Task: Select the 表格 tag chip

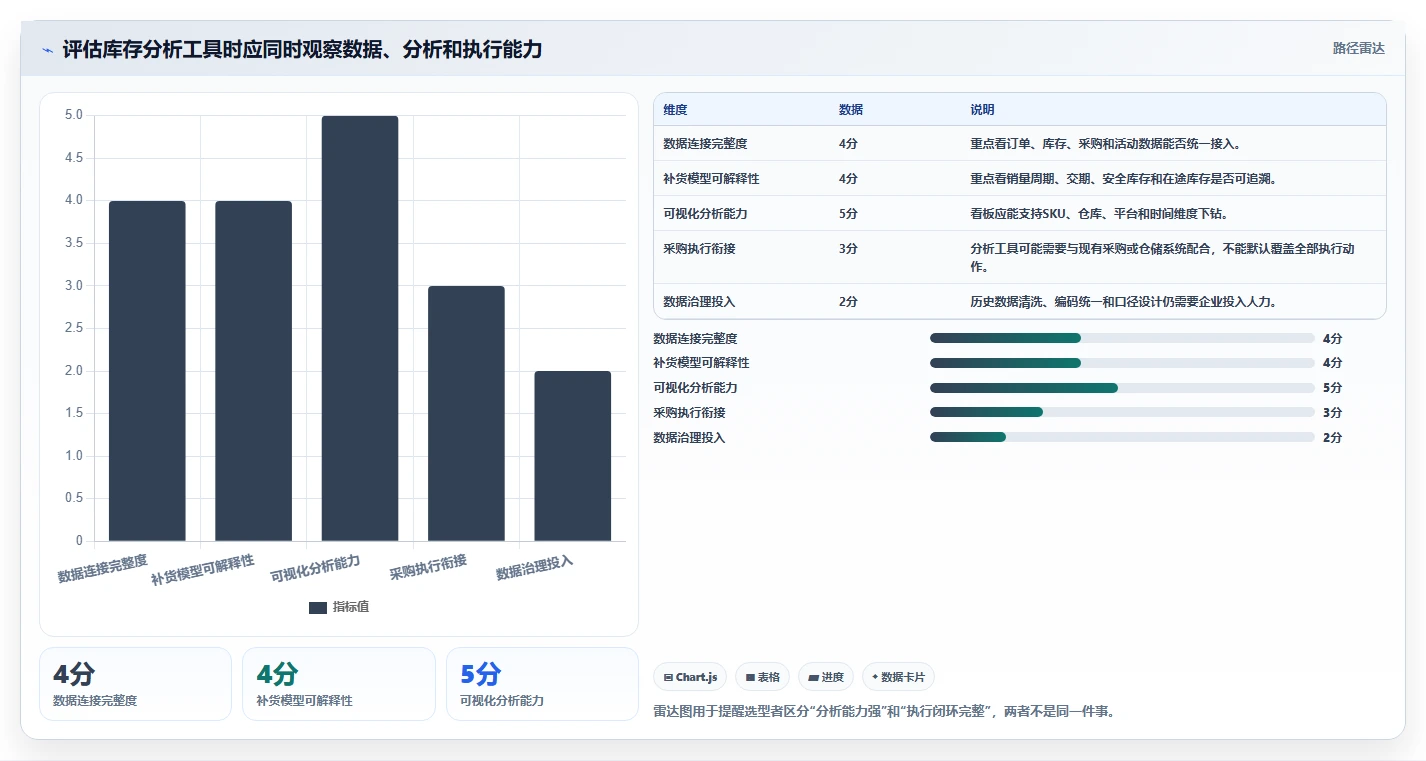Action: tap(762, 677)
